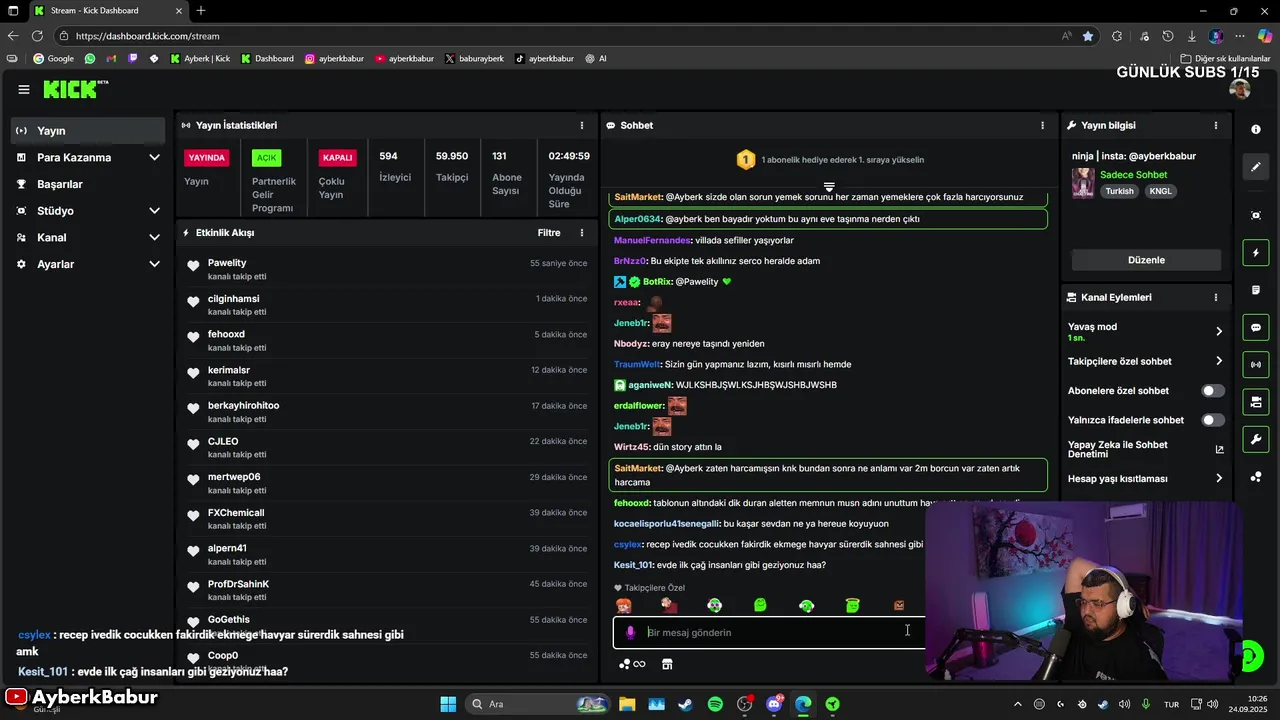Open Yayın İstatistikleri panel options menu
Image resolution: width=1280 pixels, height=720 pixels.
point(582,125)
